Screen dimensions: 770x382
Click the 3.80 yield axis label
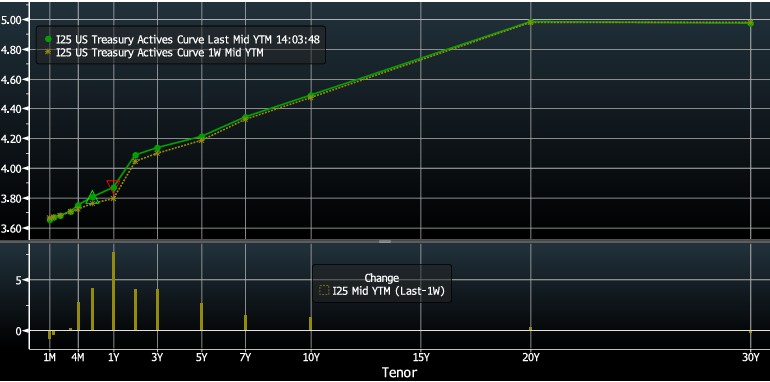(x=12, y=198)
